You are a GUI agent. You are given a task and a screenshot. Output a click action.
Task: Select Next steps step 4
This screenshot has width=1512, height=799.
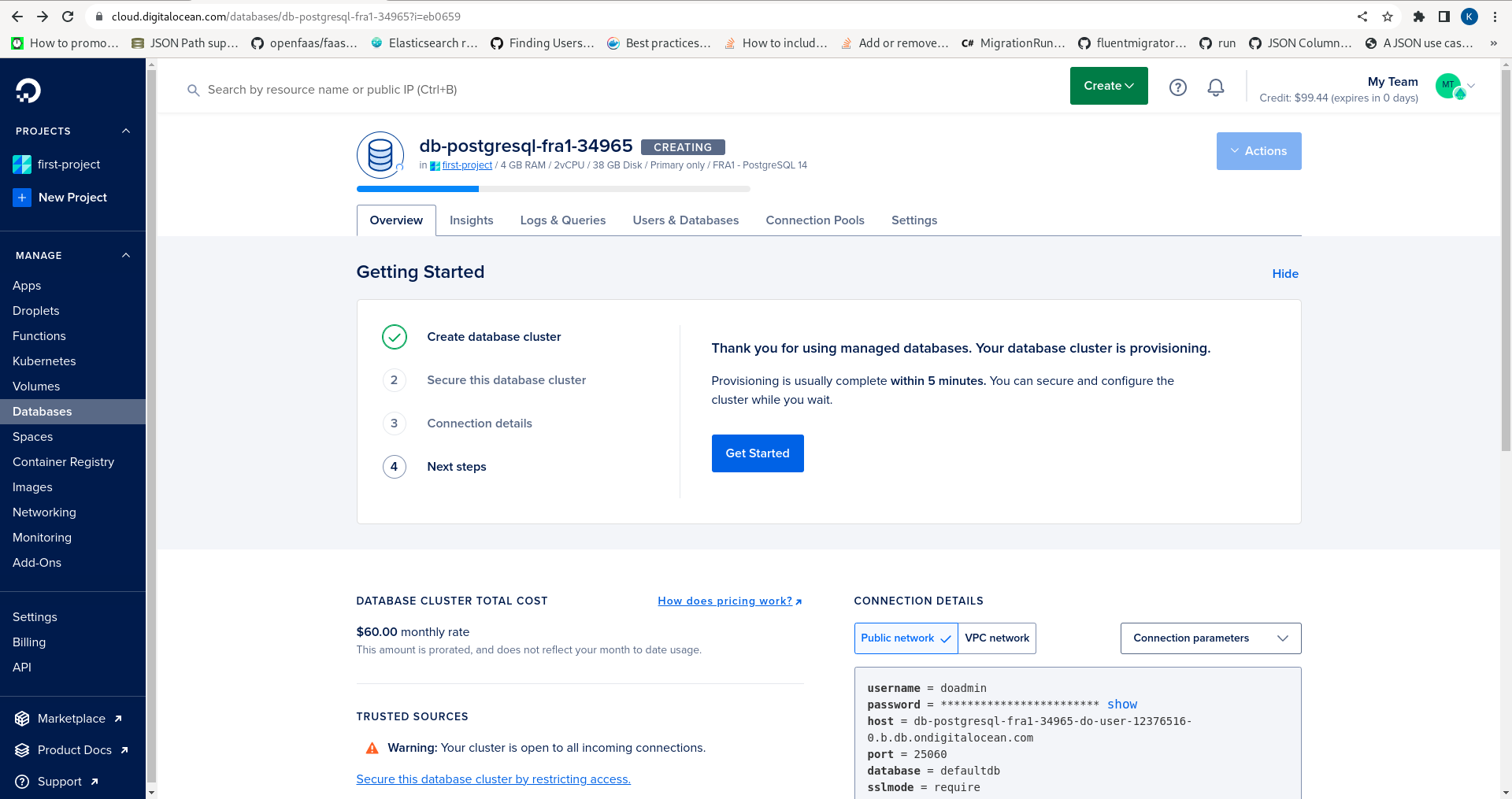point(457,467)
